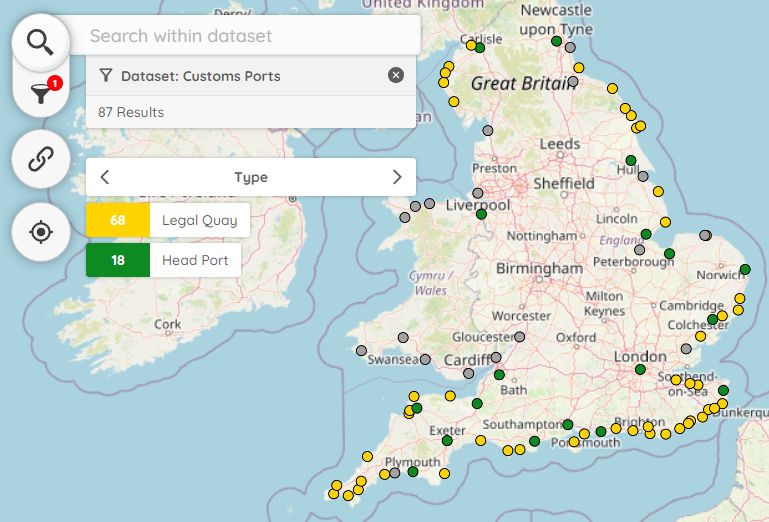Open the filter funnel button

point(41,93)
